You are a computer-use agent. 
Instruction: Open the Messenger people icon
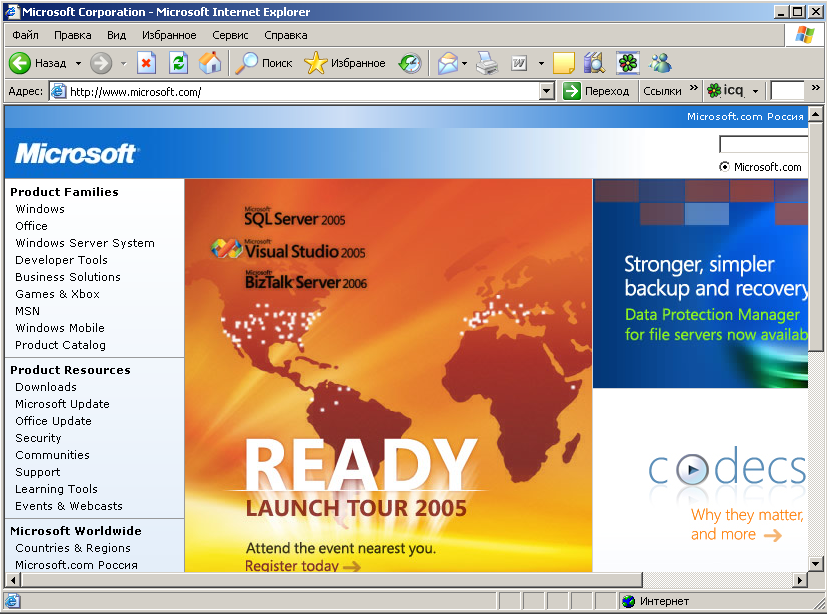tap(660, 63)
